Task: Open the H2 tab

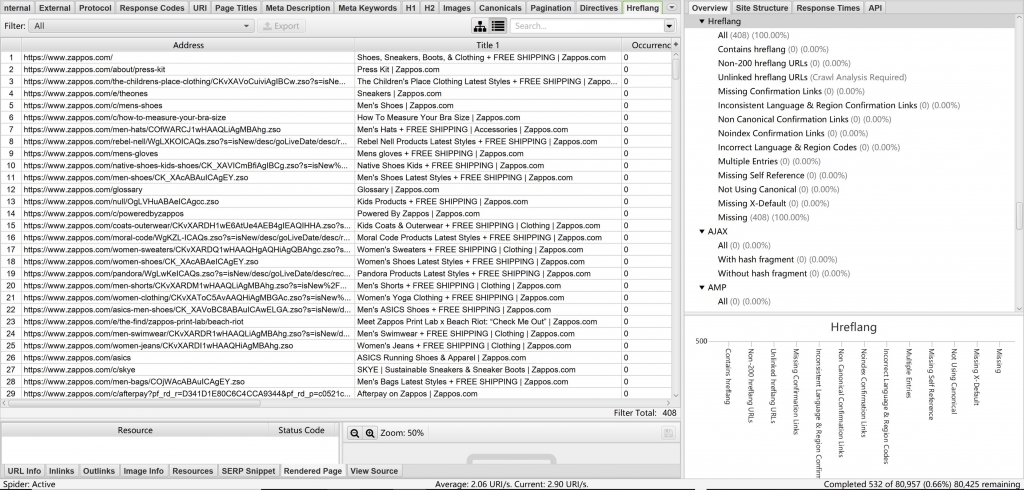Action: point(429,8)
